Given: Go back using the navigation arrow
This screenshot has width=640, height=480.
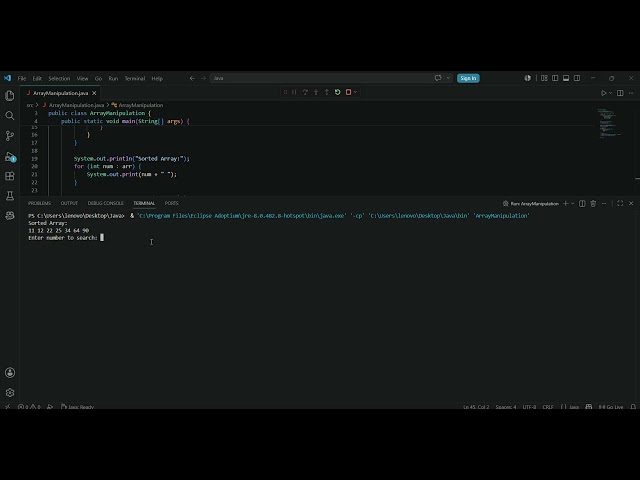Looking at the screenshot, I should (x=192, y=78).
